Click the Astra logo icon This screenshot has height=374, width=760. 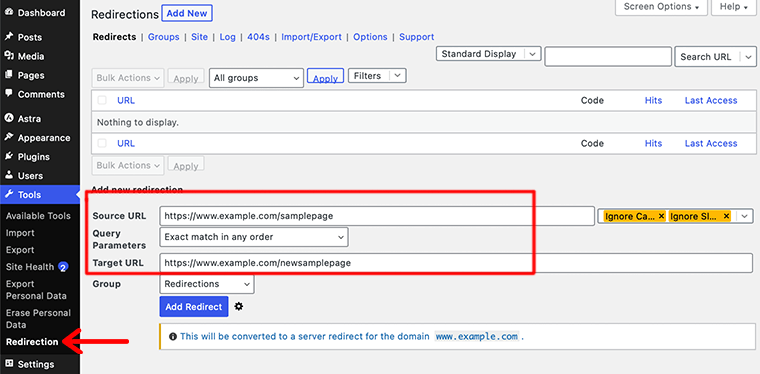click(9, 118)
